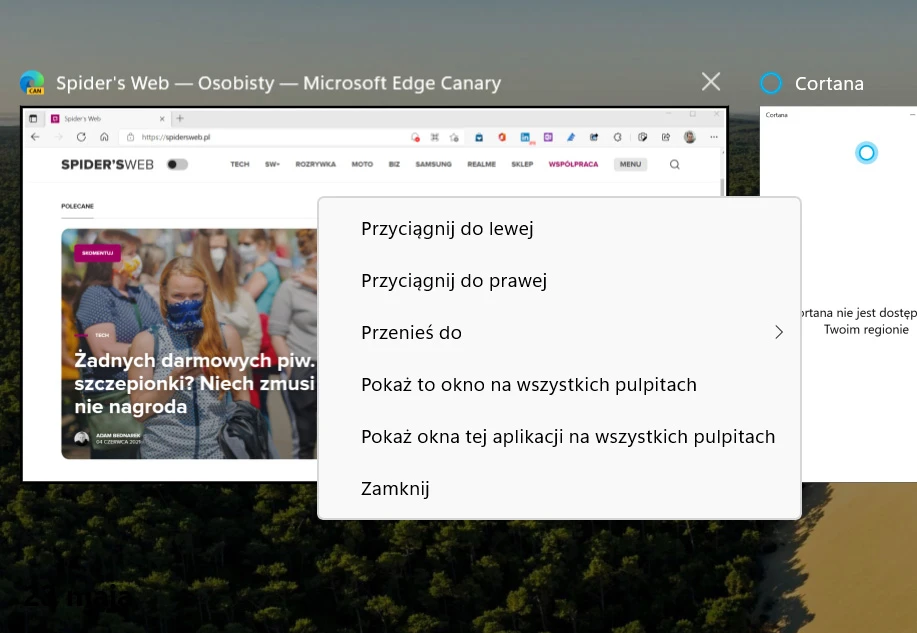Go back with the browser back arrow

pyautogui.click(x=35, y=137)
